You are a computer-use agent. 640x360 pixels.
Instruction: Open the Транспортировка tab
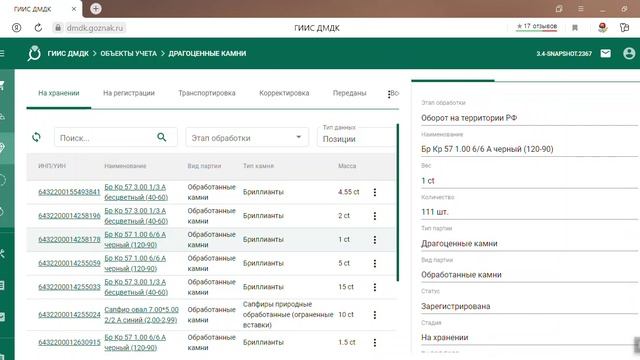[x=207, y=93]
